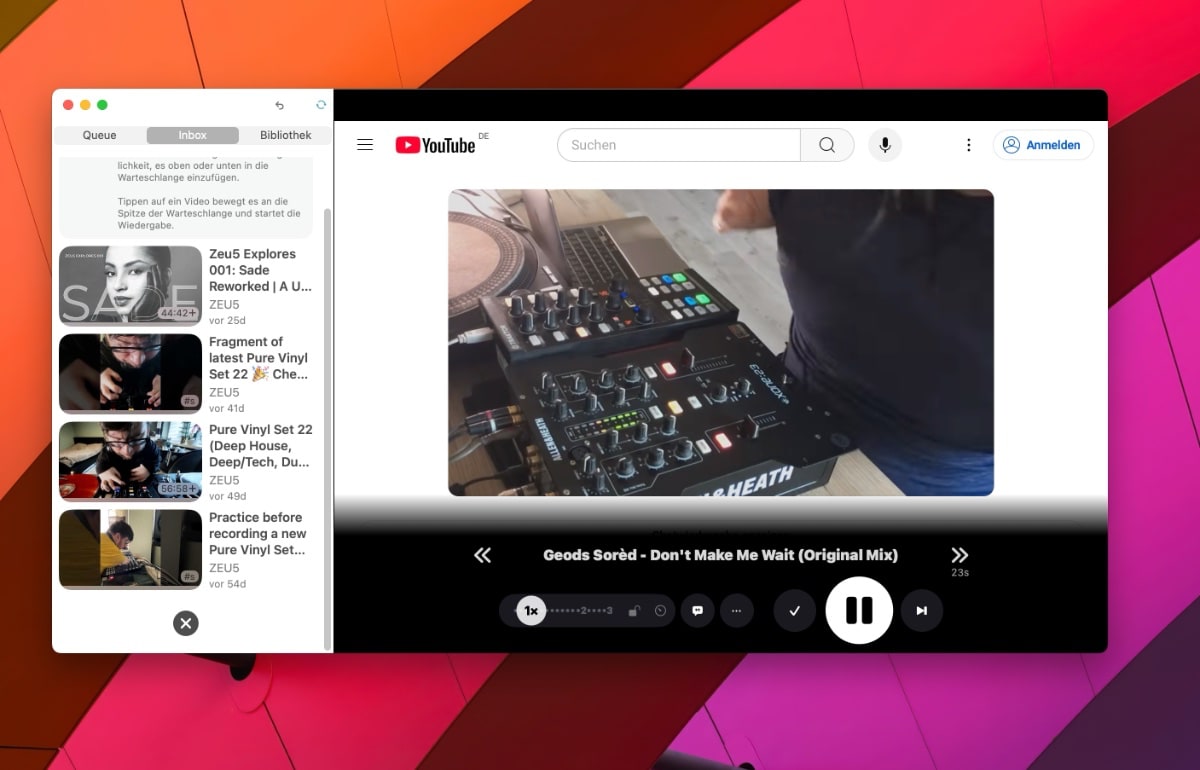Viewport: 1200px width, 770px height.
Task: Set playback speed to 2 on the slider
Action: point(584,611)
